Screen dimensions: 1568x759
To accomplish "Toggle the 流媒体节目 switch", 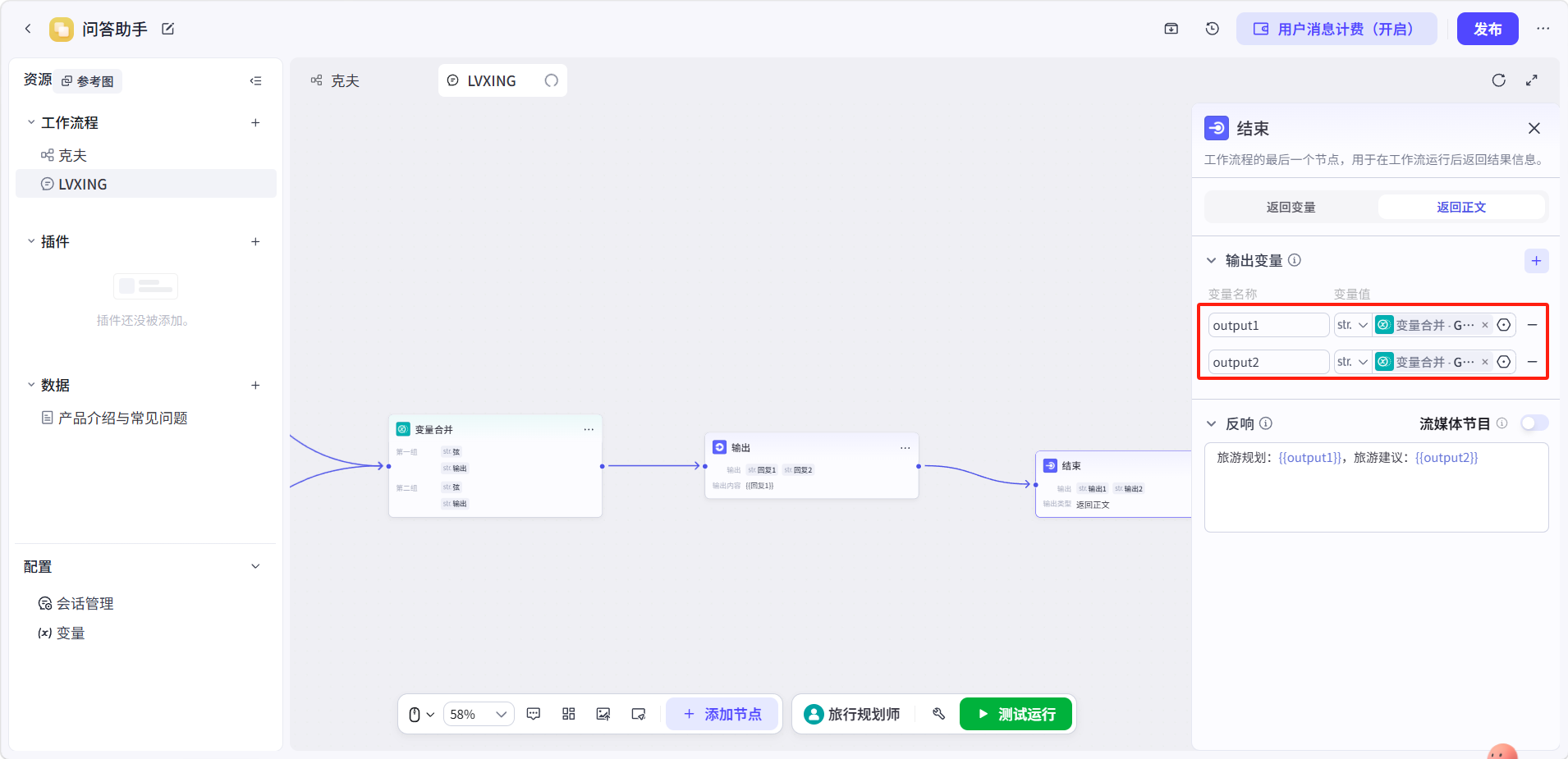I will [1534, 423].
